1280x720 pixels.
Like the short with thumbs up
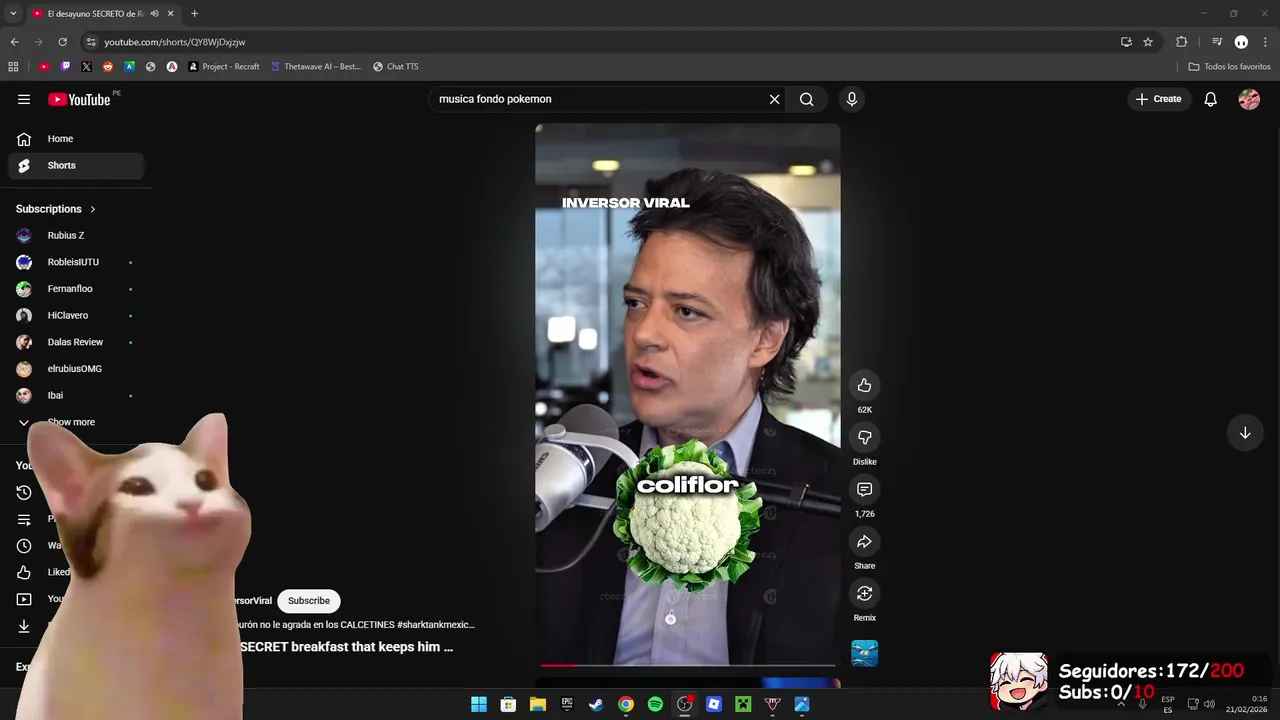[x=864, y=385]
